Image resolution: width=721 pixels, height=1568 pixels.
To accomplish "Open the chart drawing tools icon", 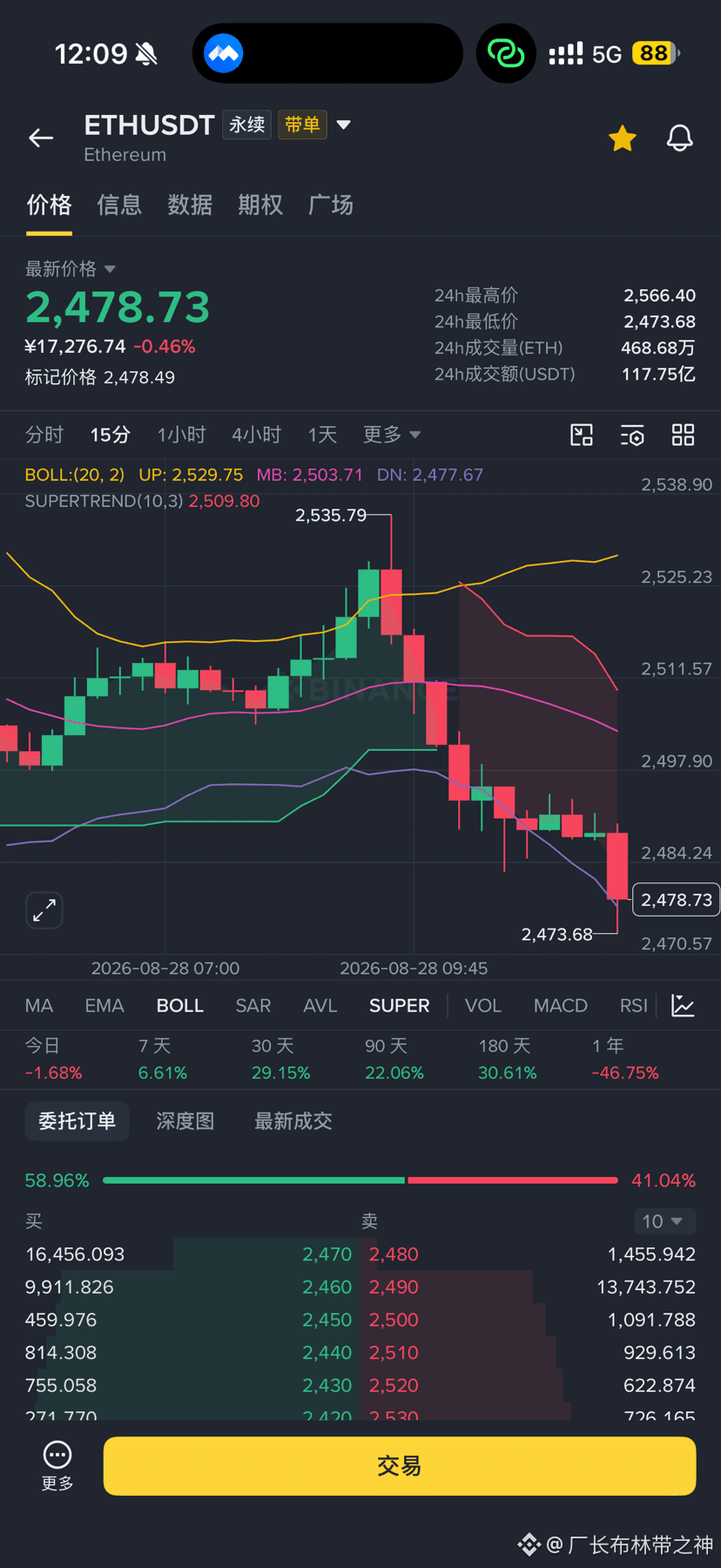I will pos(582,435).
